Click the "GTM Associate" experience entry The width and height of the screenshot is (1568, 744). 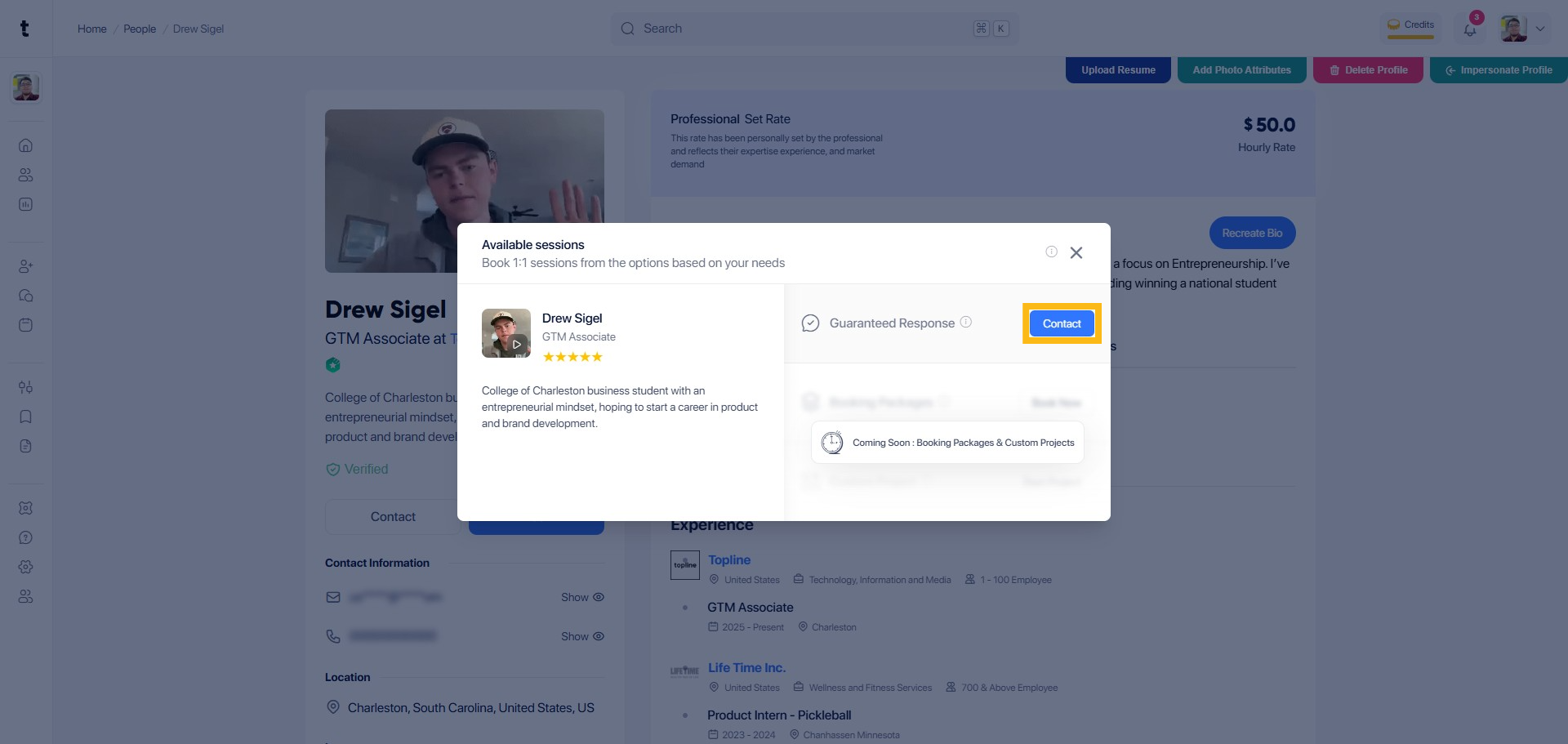(x=751, y=608)
